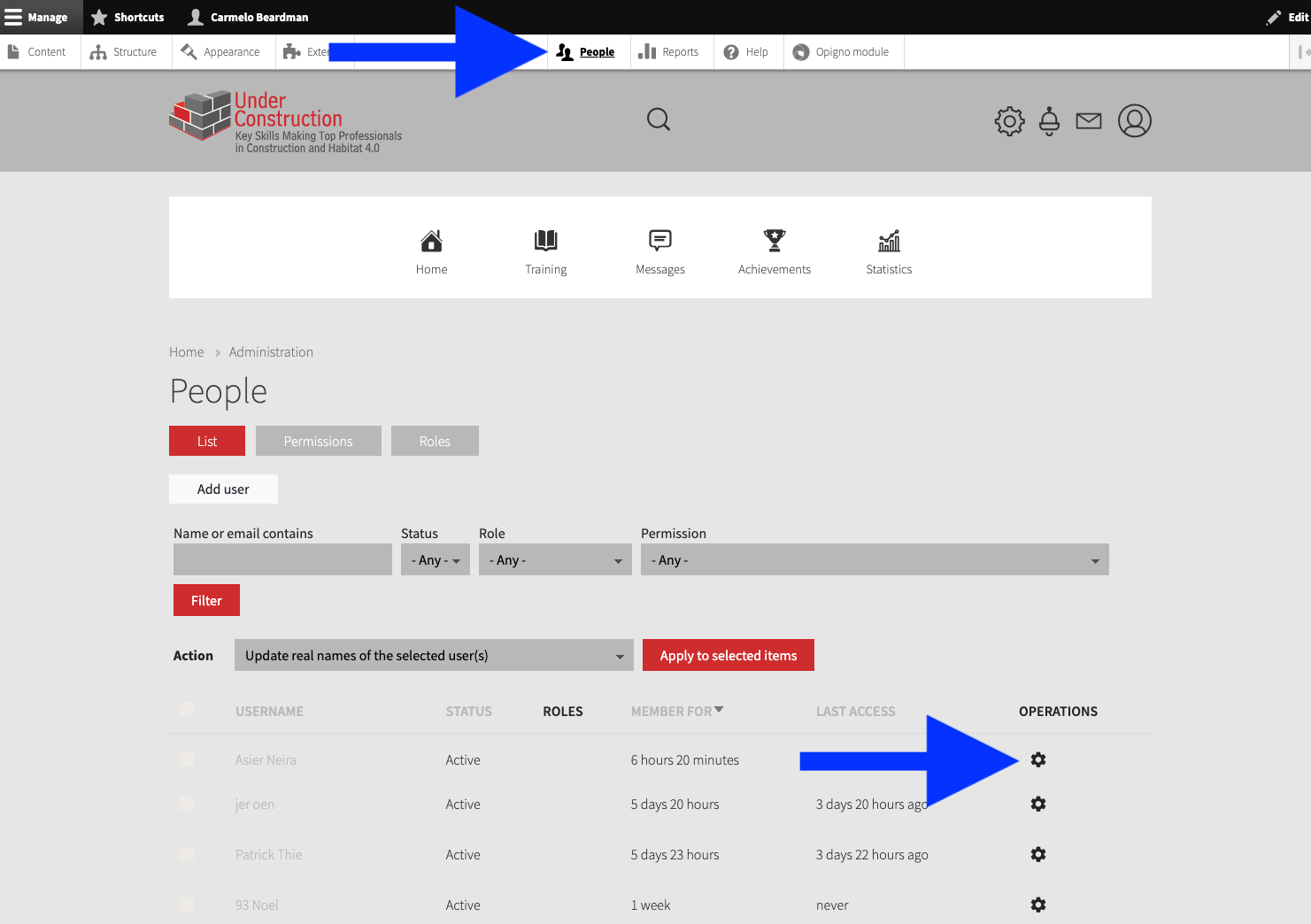The height and width of the screenshot is (924, 1311).
Task: Open the Permission filter dropdown
Action: [x=875, y=559]
